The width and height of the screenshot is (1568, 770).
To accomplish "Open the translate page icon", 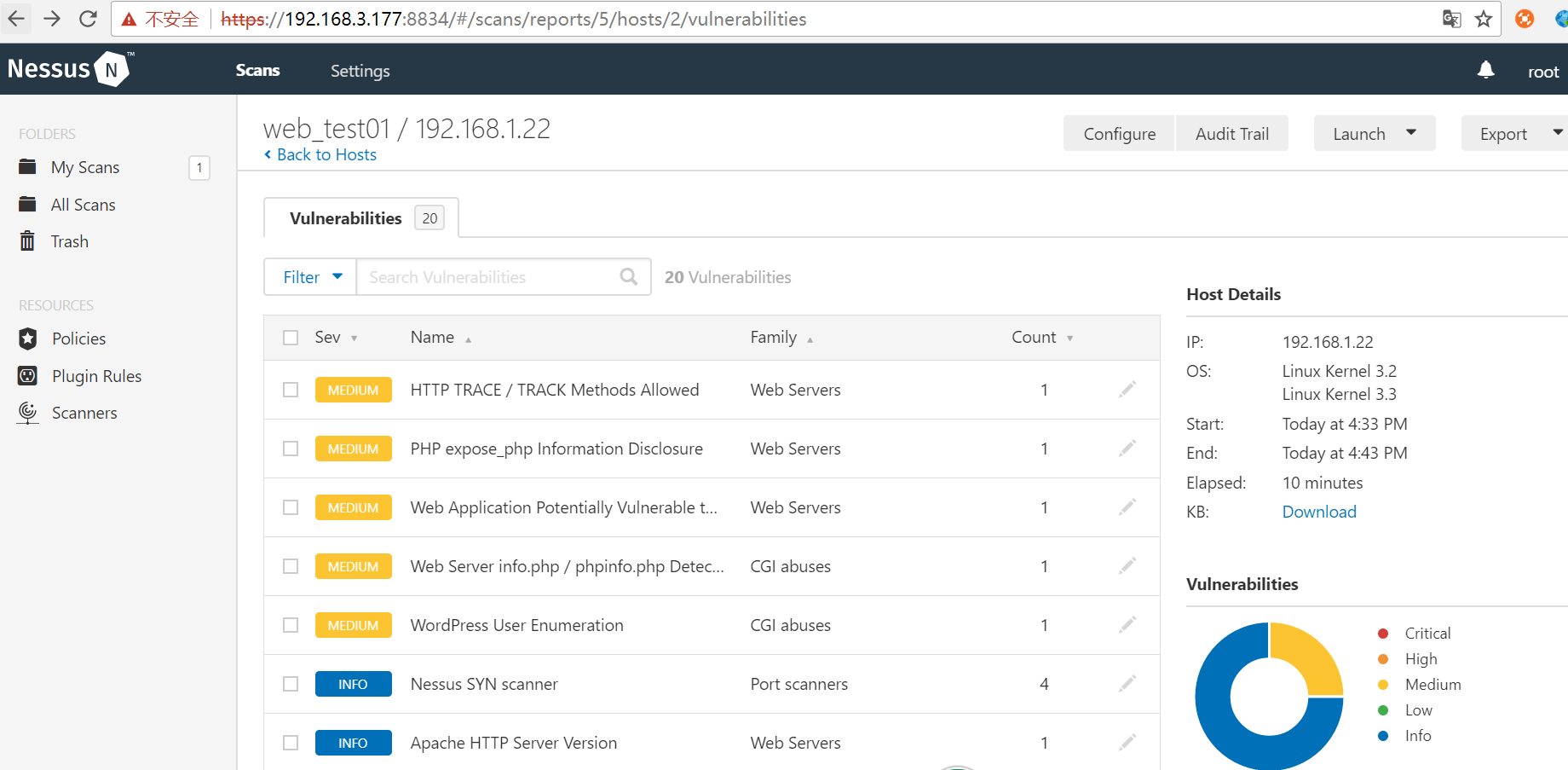I will pyautogui.click(x=1451, y=19).
